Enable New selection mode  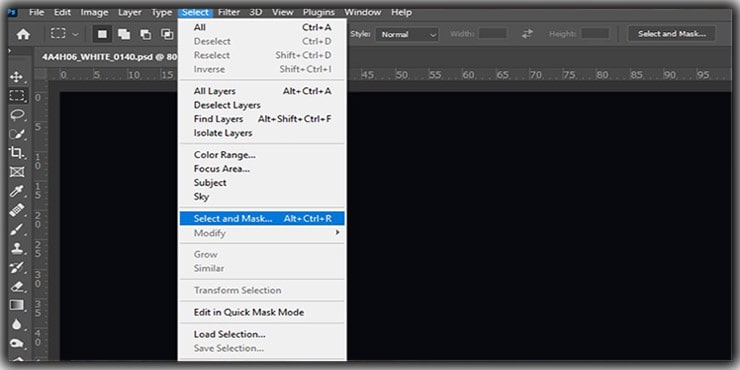102,34
